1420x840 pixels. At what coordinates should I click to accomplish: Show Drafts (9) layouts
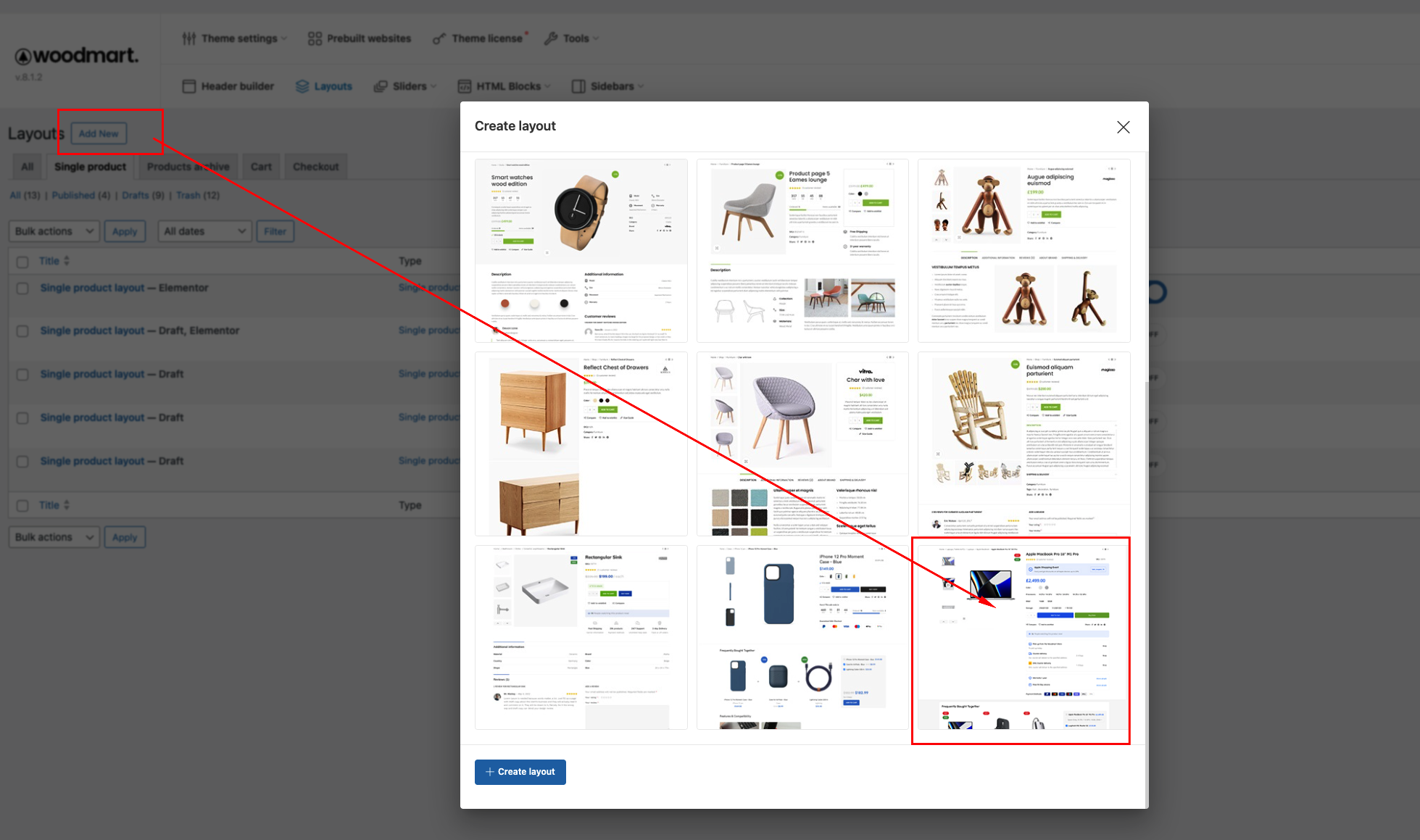point(143,196)
